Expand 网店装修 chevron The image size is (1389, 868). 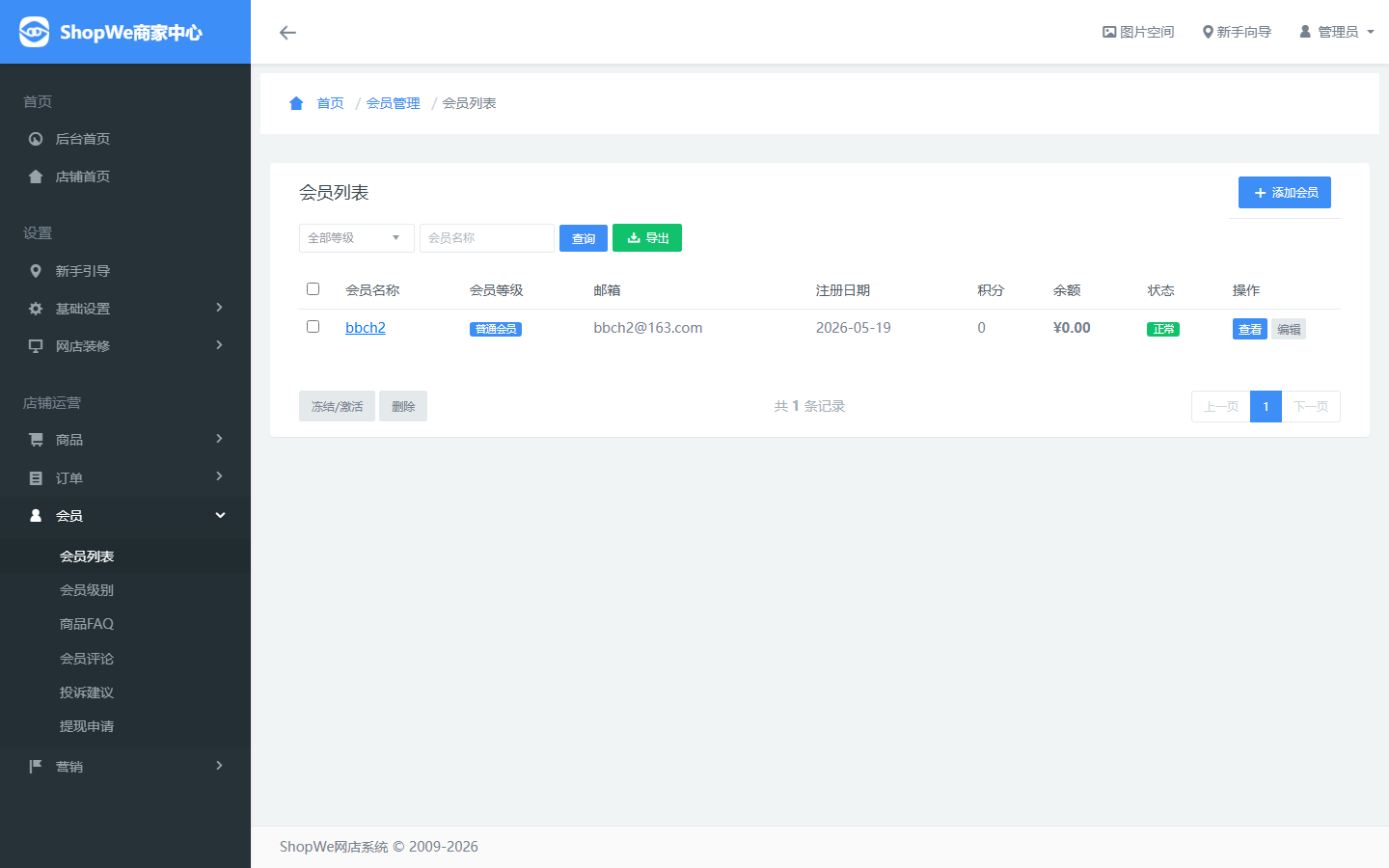tap(219, 345)
